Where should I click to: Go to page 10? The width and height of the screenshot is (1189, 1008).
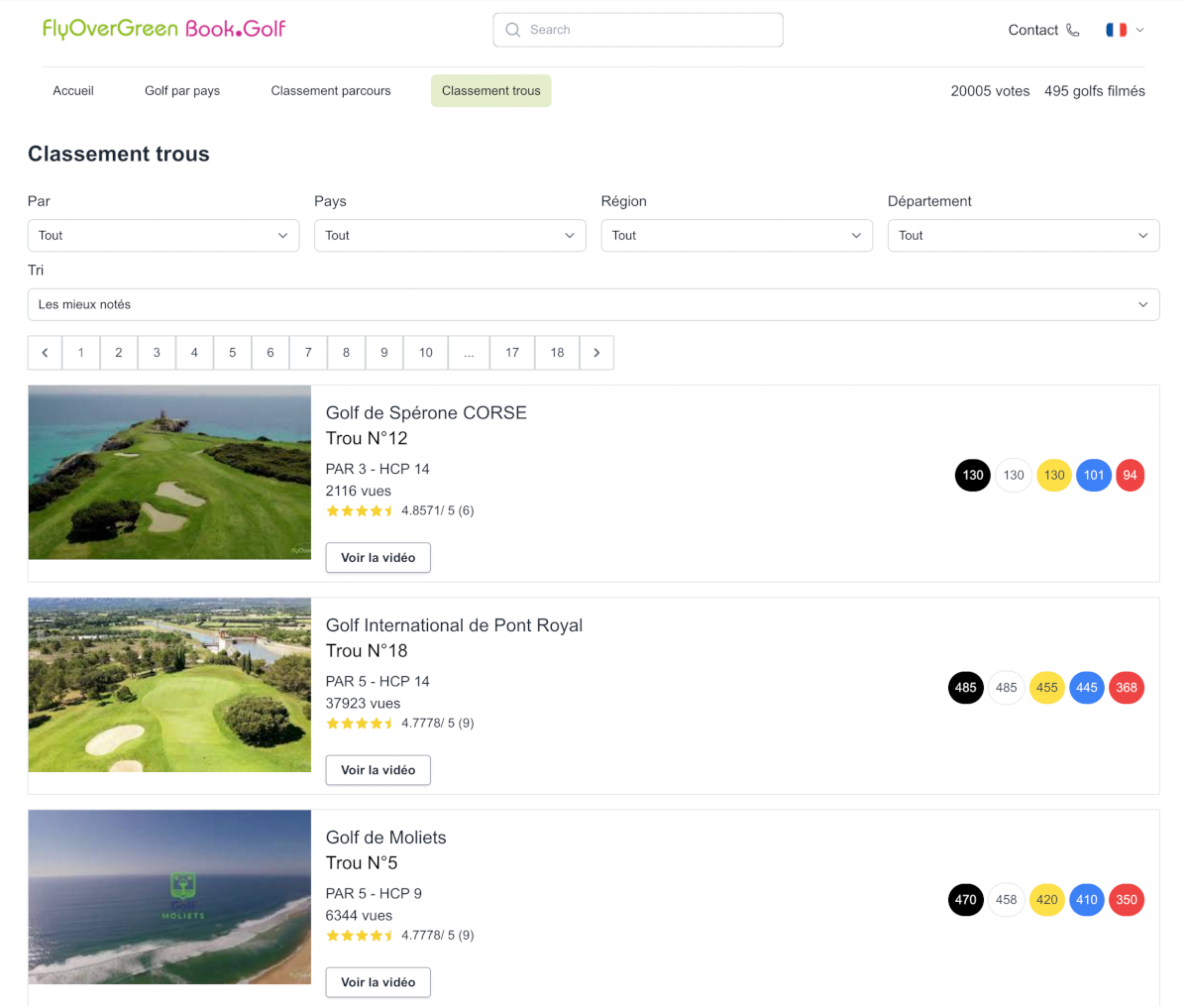(x=426, y=352)
